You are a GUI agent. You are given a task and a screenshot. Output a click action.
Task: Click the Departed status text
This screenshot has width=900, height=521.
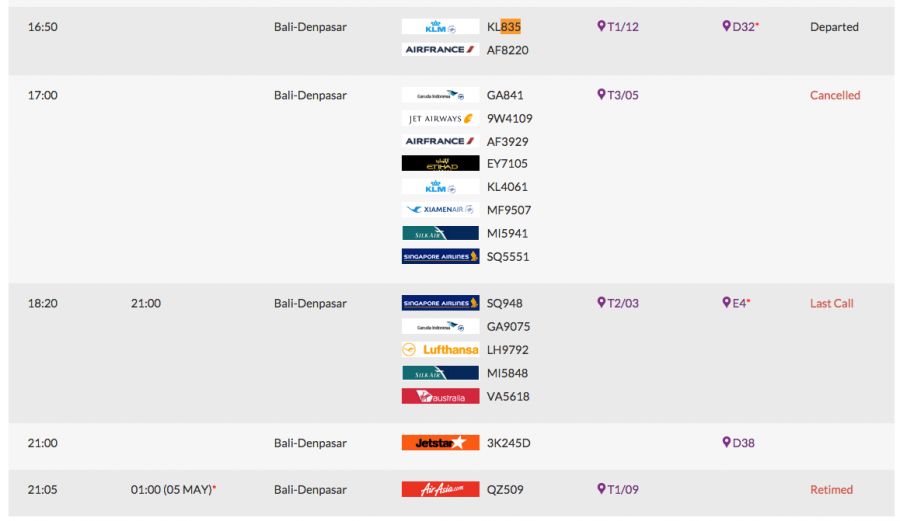pos(835,27)
